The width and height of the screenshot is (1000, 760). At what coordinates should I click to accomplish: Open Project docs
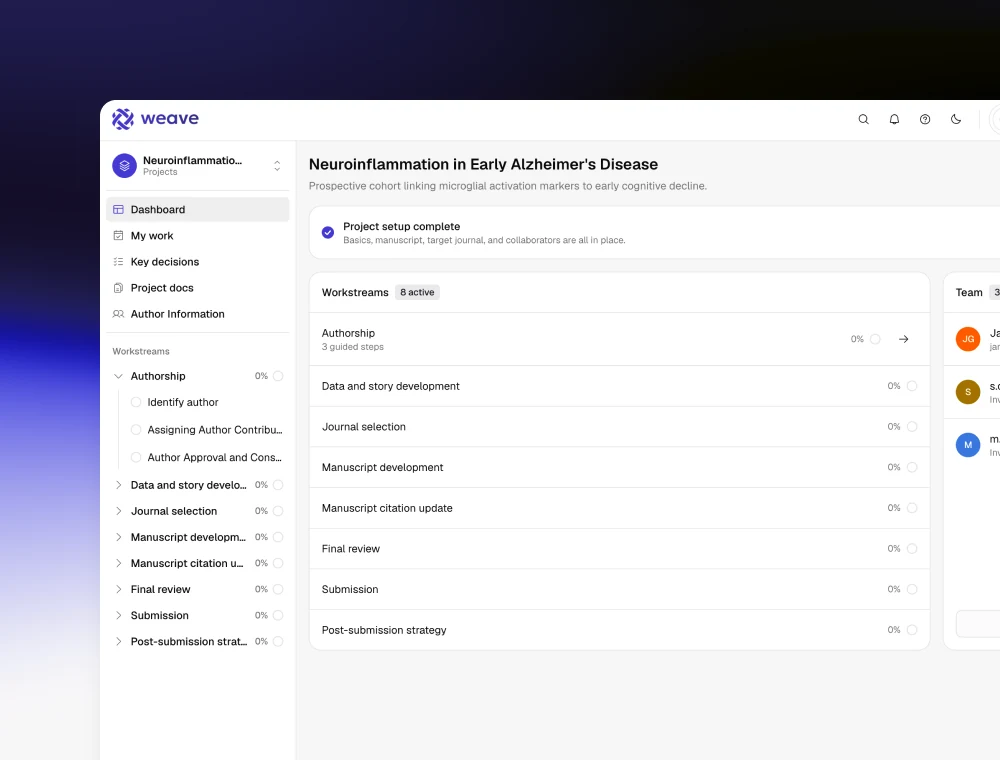pyautogui.click(x=198, y=288)
